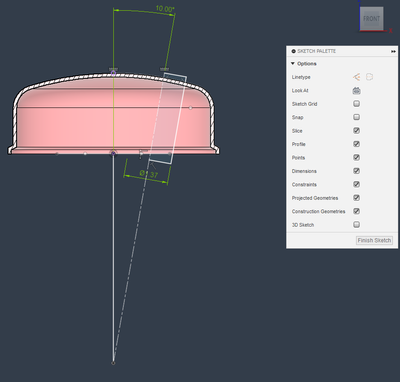
Task: Click the Look At icon
Action: 356,91
